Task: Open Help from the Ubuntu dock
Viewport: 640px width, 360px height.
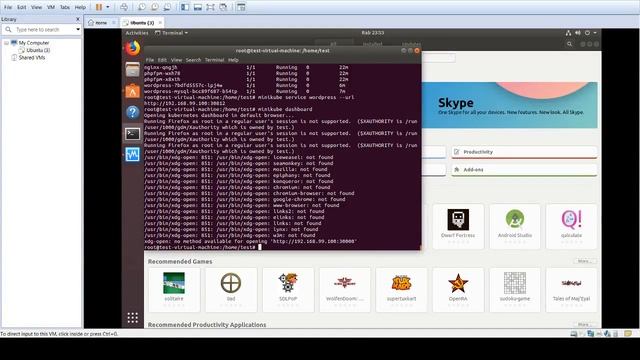Action: 133,112
